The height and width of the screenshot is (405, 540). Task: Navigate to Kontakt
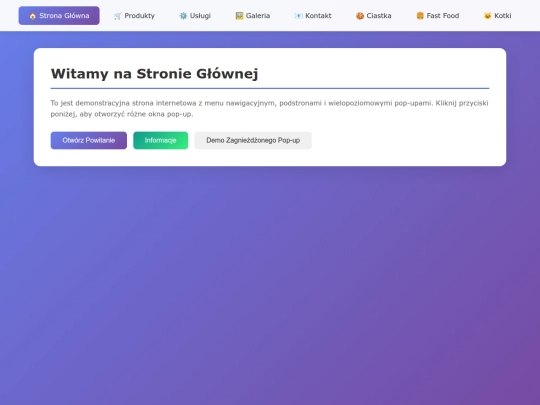(313, 15)
